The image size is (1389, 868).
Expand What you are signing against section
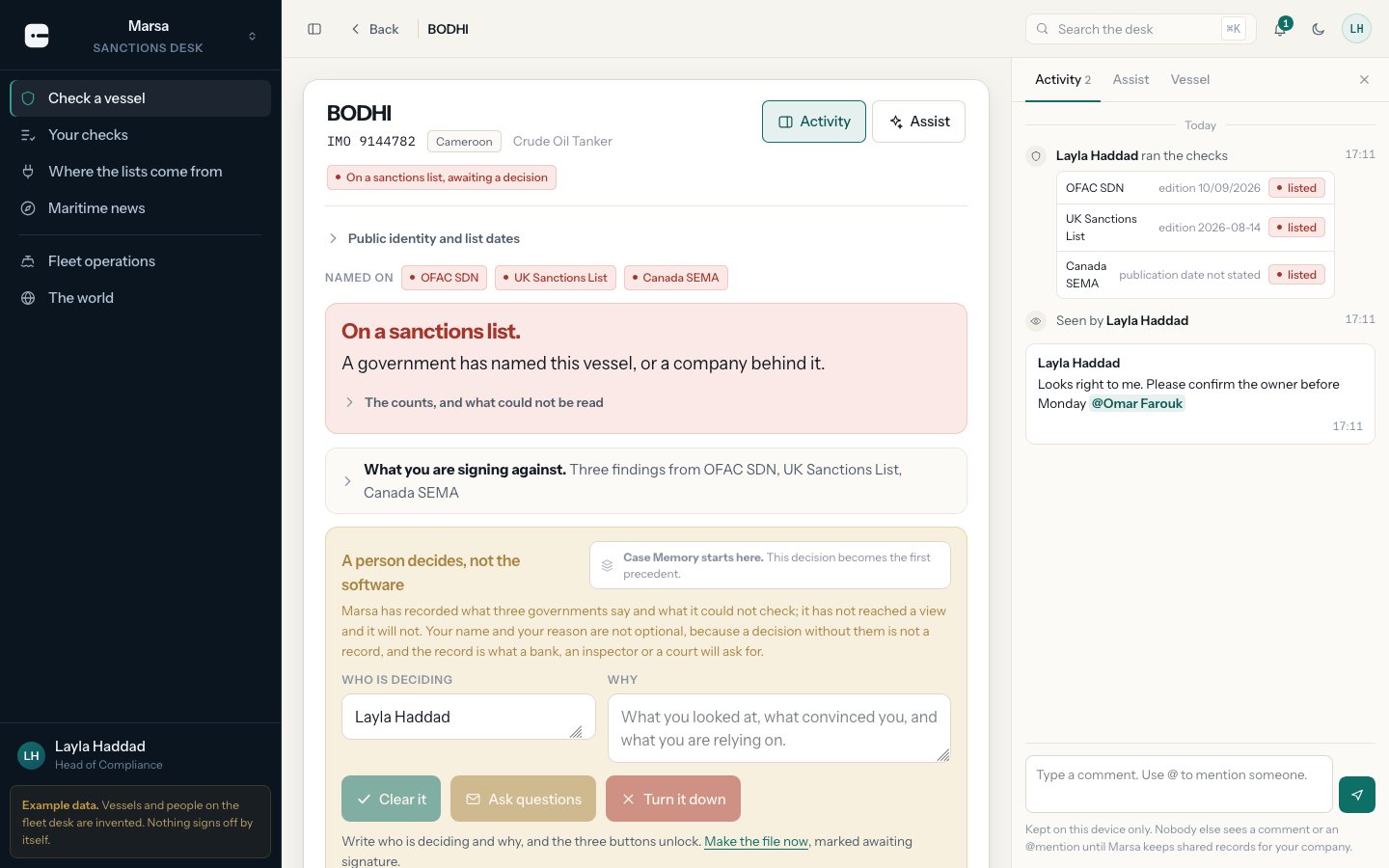646,481
